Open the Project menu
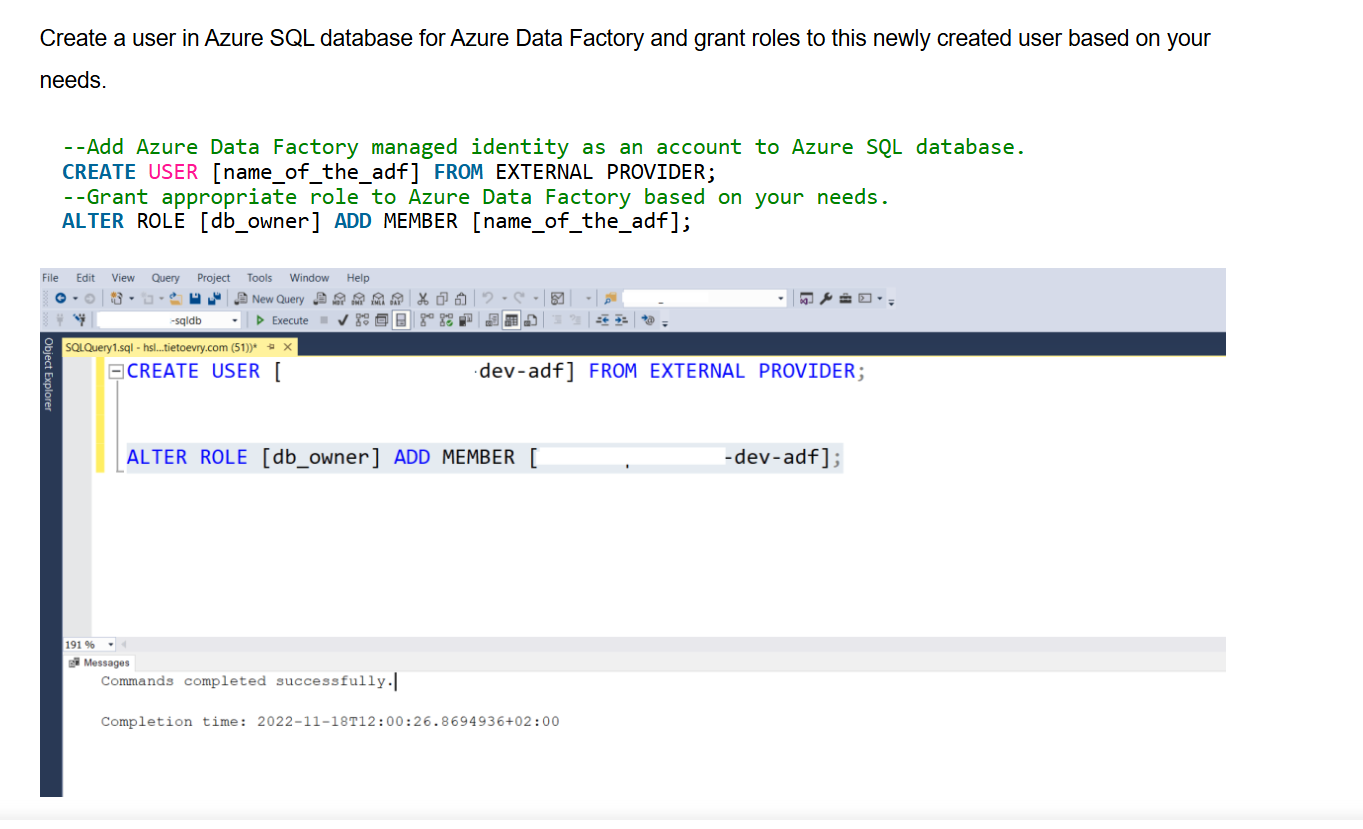 point(213,278)
